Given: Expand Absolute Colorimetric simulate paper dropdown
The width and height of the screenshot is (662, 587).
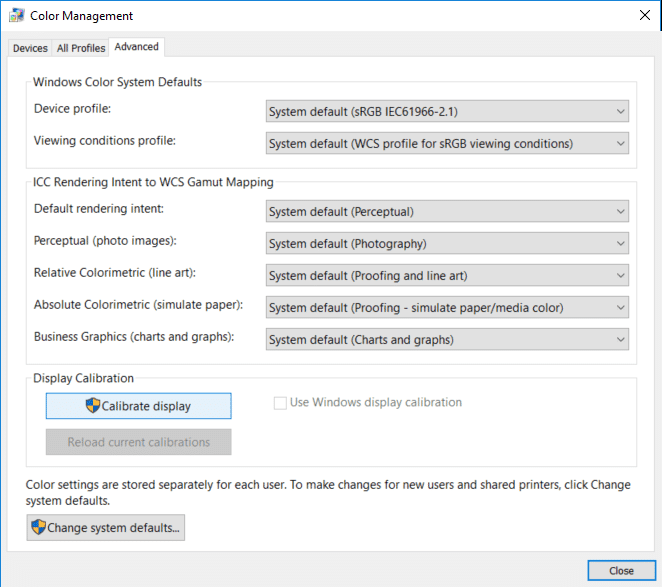Looking at the screenshot, I should 447,307.
